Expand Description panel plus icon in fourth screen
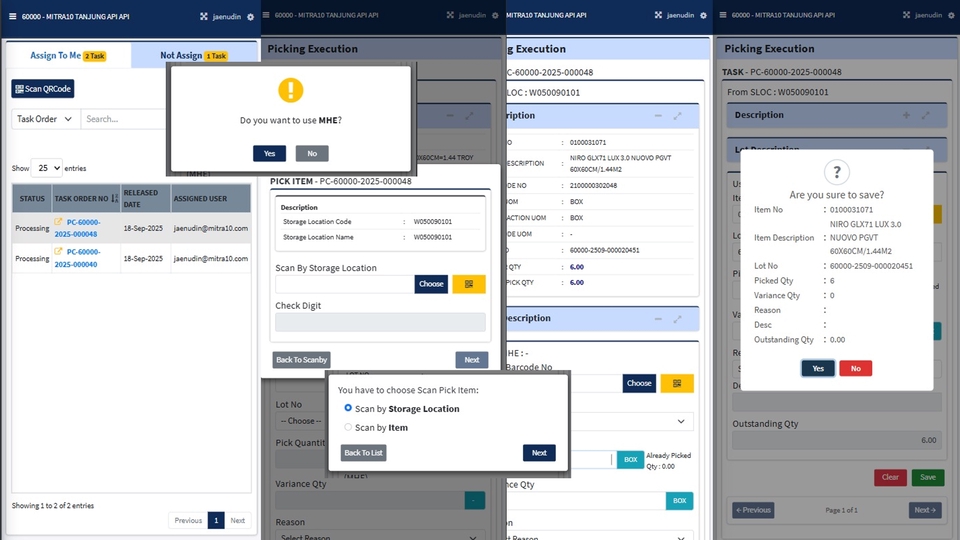 coord(906,115)
